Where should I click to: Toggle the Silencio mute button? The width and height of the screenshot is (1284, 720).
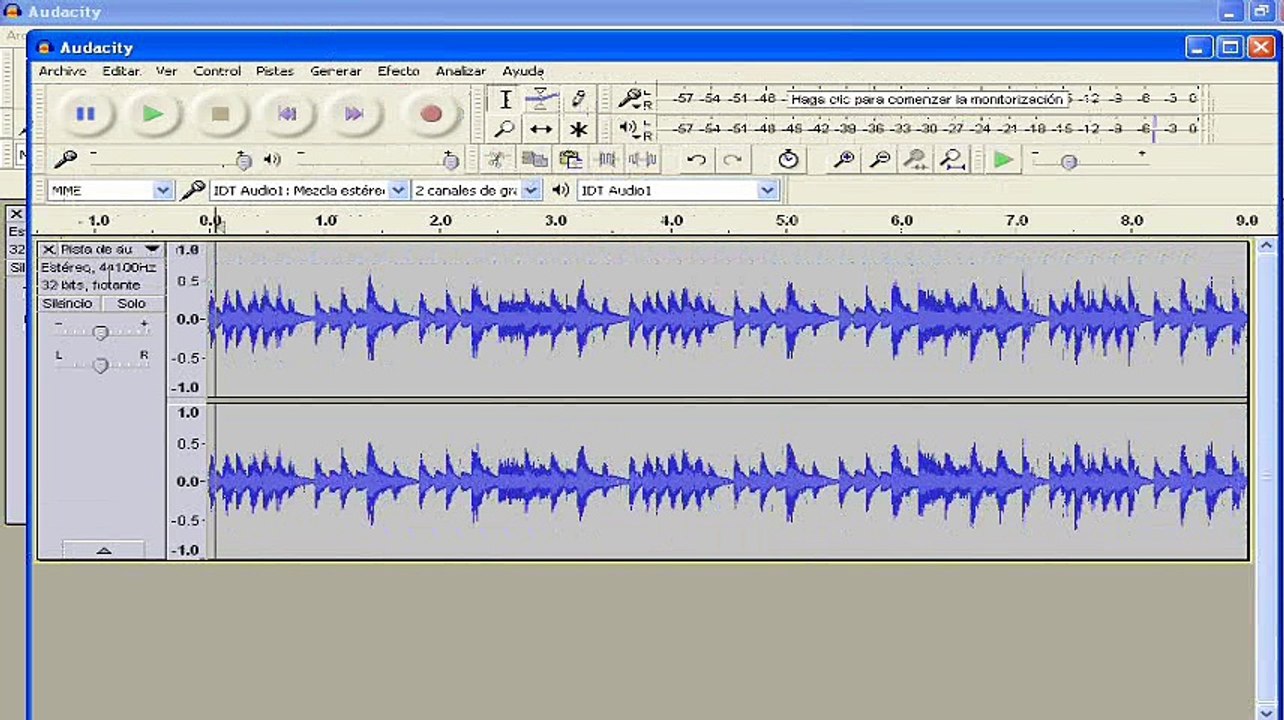68,303
